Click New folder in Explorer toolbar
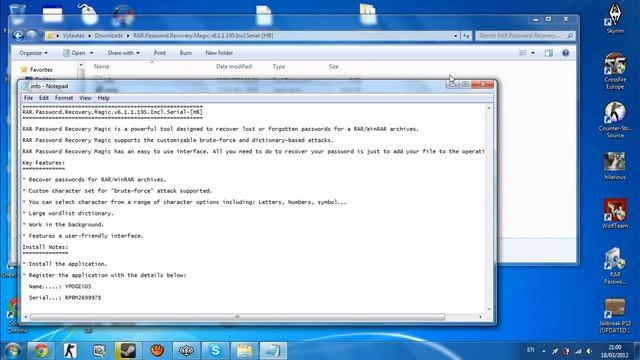Viewport: 640px width, 360px height. [x=219, y=53]
